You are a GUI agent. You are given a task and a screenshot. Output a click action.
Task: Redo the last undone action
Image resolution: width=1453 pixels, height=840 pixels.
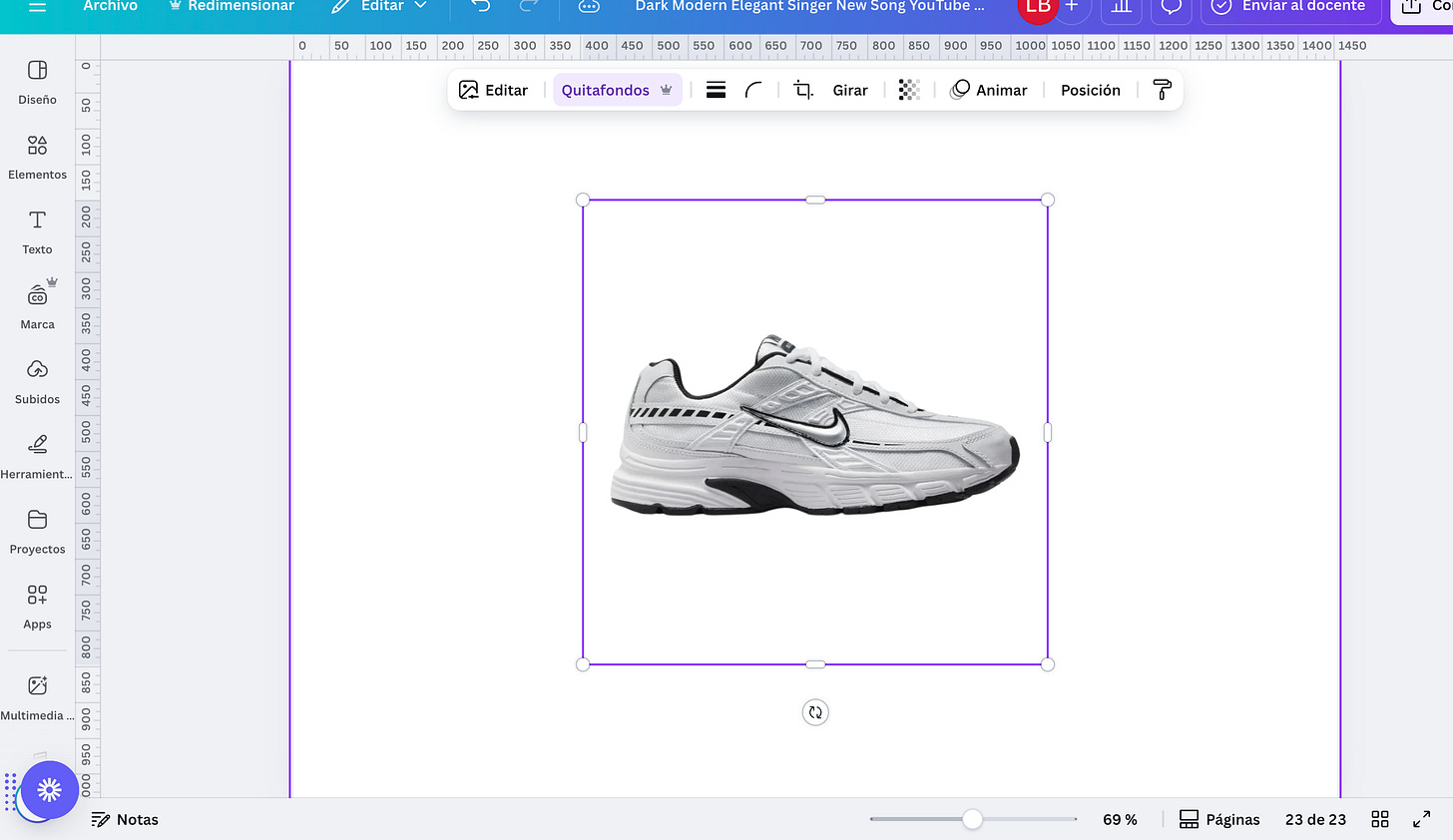tap(530, 6)
